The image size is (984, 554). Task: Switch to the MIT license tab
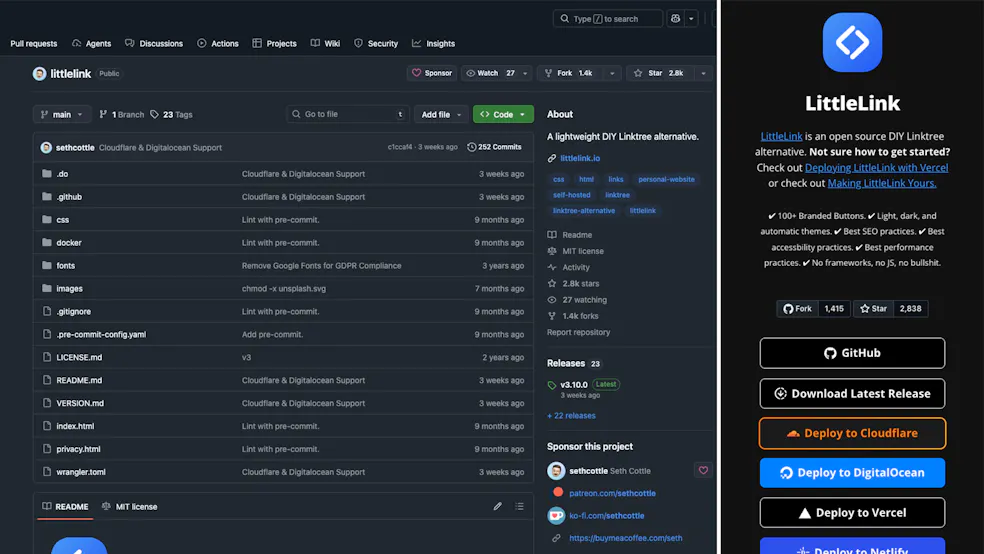click(129, 506)
